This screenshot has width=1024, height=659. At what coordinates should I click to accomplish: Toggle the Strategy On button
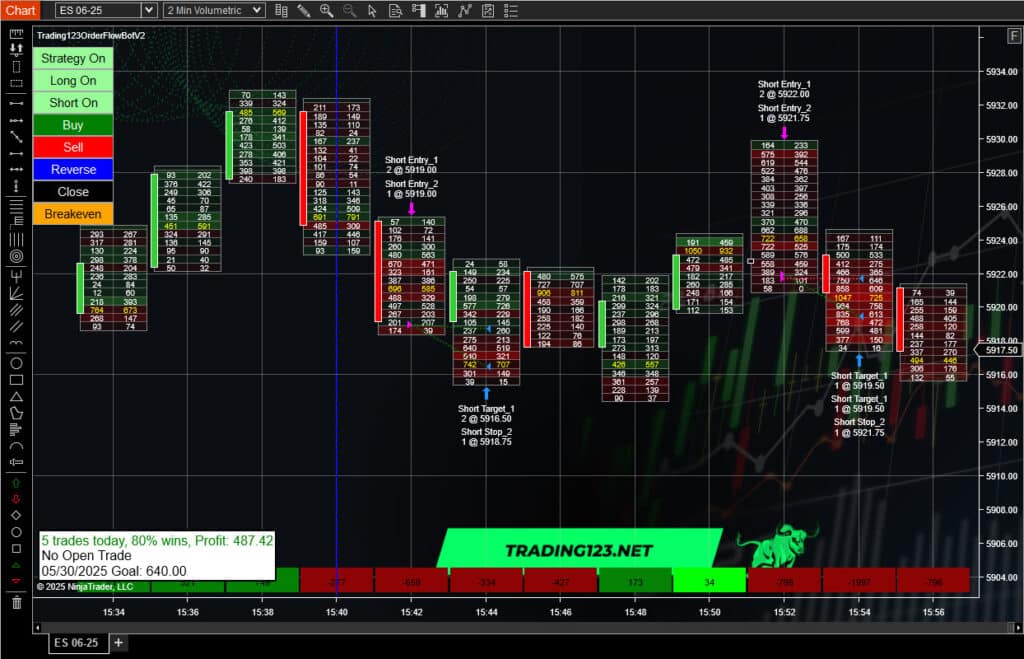(73, 58)
